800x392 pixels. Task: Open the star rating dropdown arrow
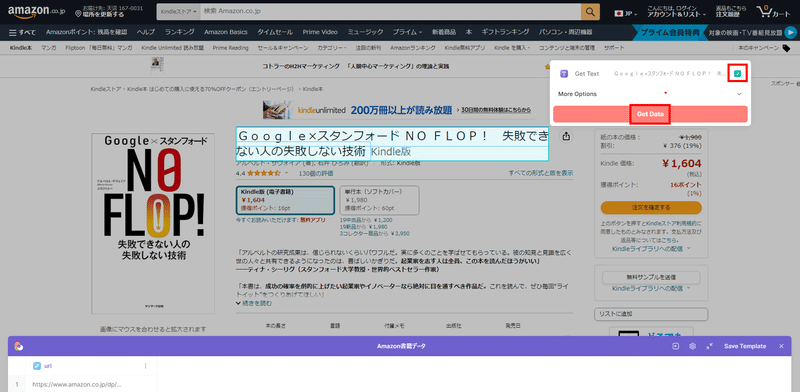286,174
